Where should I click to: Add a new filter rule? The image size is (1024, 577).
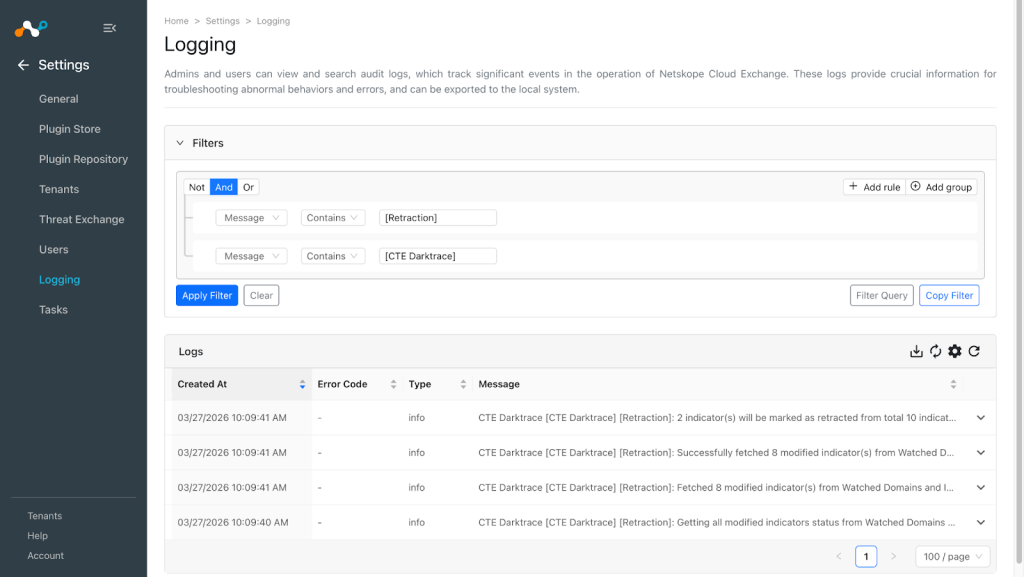(874, 187)
